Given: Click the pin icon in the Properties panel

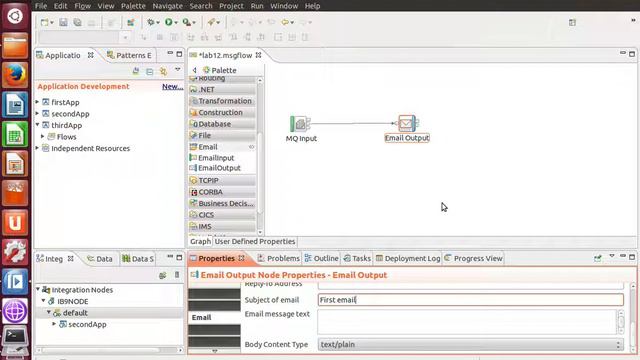Looking at the screenshot, I should click(x=598, y=258).
